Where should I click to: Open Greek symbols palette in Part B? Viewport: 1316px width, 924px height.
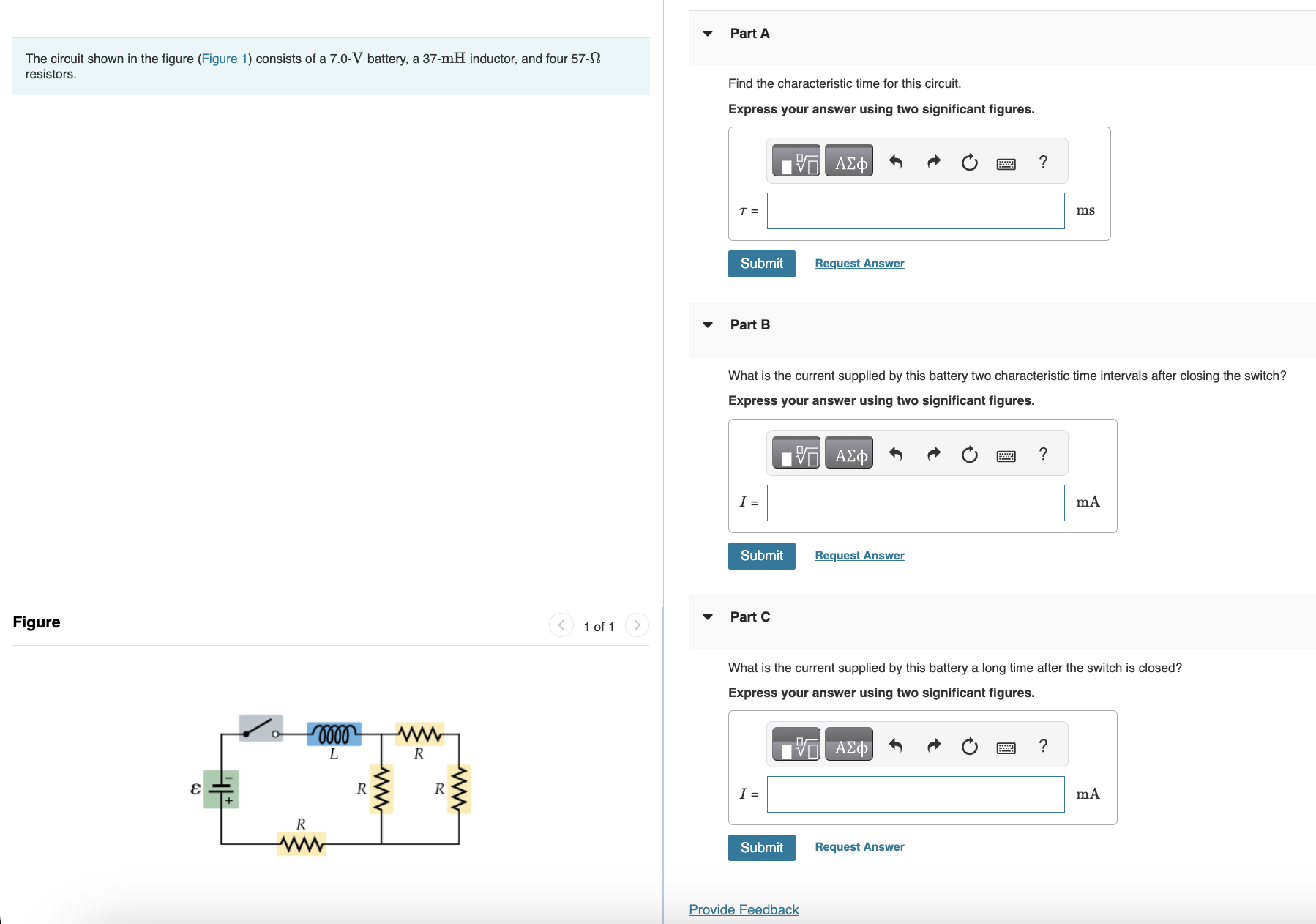[849, 453]
